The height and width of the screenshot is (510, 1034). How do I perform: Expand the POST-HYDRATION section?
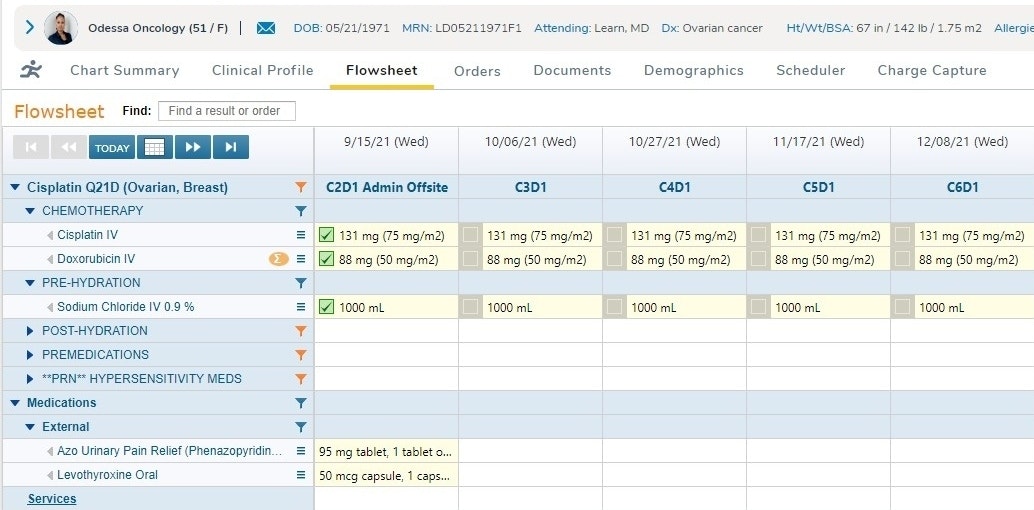tap(31, 331)
